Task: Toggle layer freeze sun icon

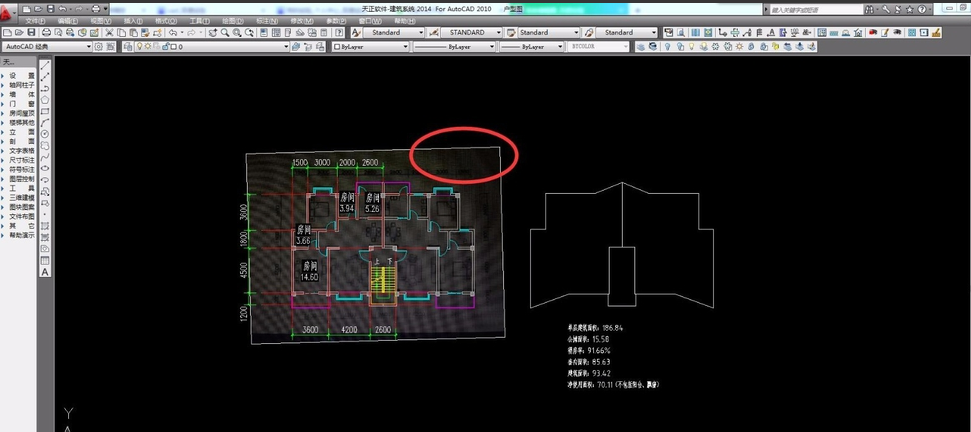Action: [149, 46]
